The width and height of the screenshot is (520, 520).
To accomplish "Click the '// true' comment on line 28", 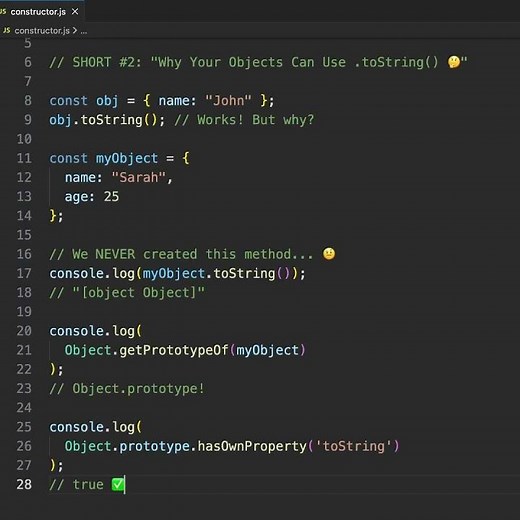I will tap(76, 485).
